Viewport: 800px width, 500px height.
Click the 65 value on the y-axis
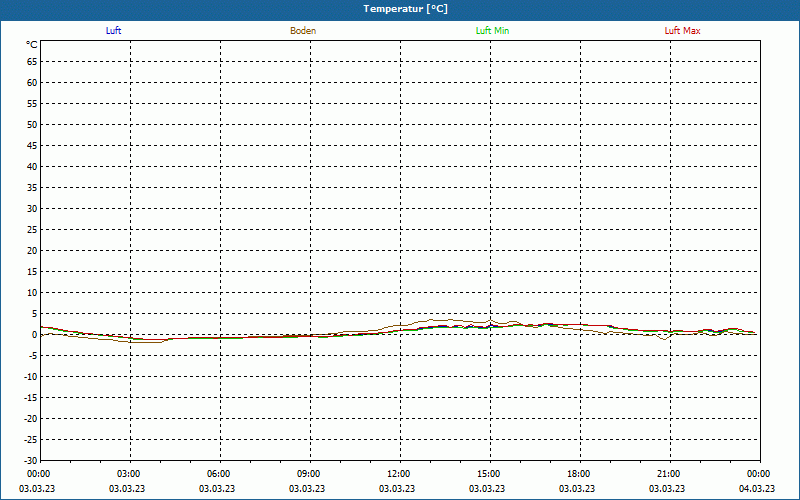tap(32, 62)
